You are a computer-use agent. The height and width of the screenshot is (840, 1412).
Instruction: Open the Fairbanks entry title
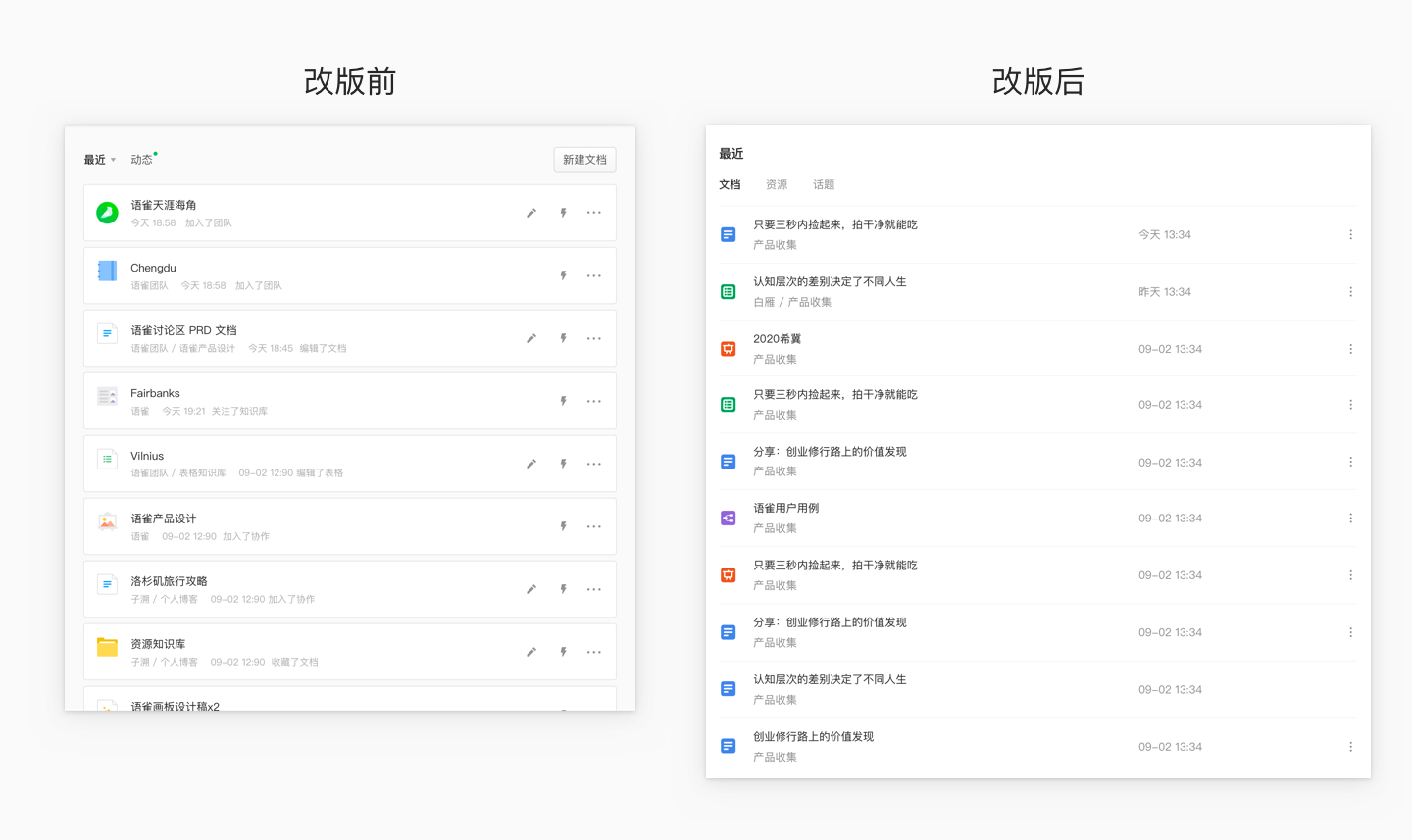click(155, 393)
